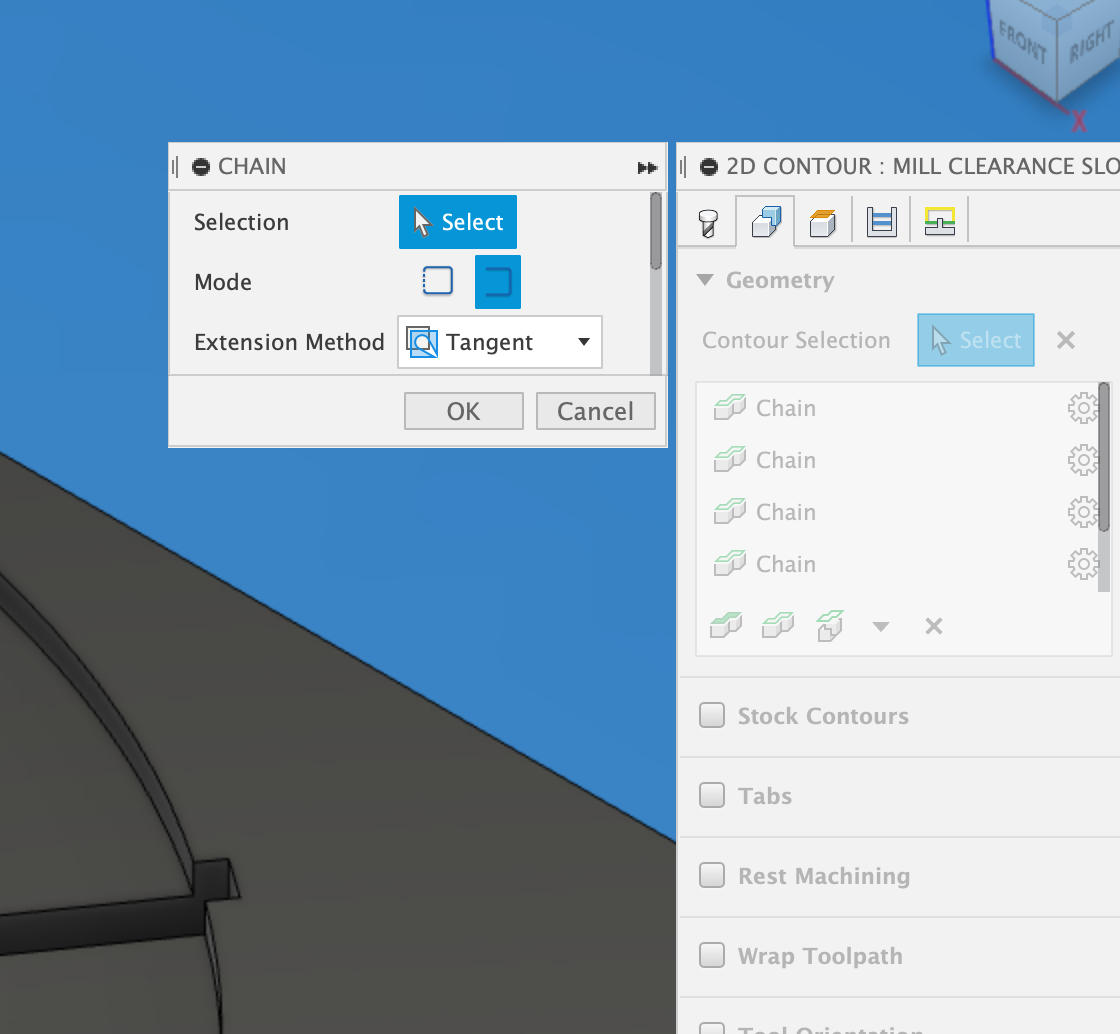
Task: Click the gear icon beside the last Chain
Action: point(1084,564)
